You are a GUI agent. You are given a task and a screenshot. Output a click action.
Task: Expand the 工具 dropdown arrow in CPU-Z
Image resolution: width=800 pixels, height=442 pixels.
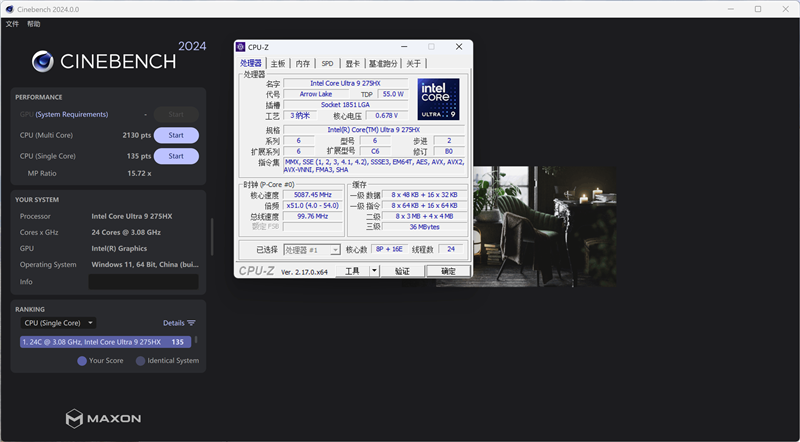point(374,271)
